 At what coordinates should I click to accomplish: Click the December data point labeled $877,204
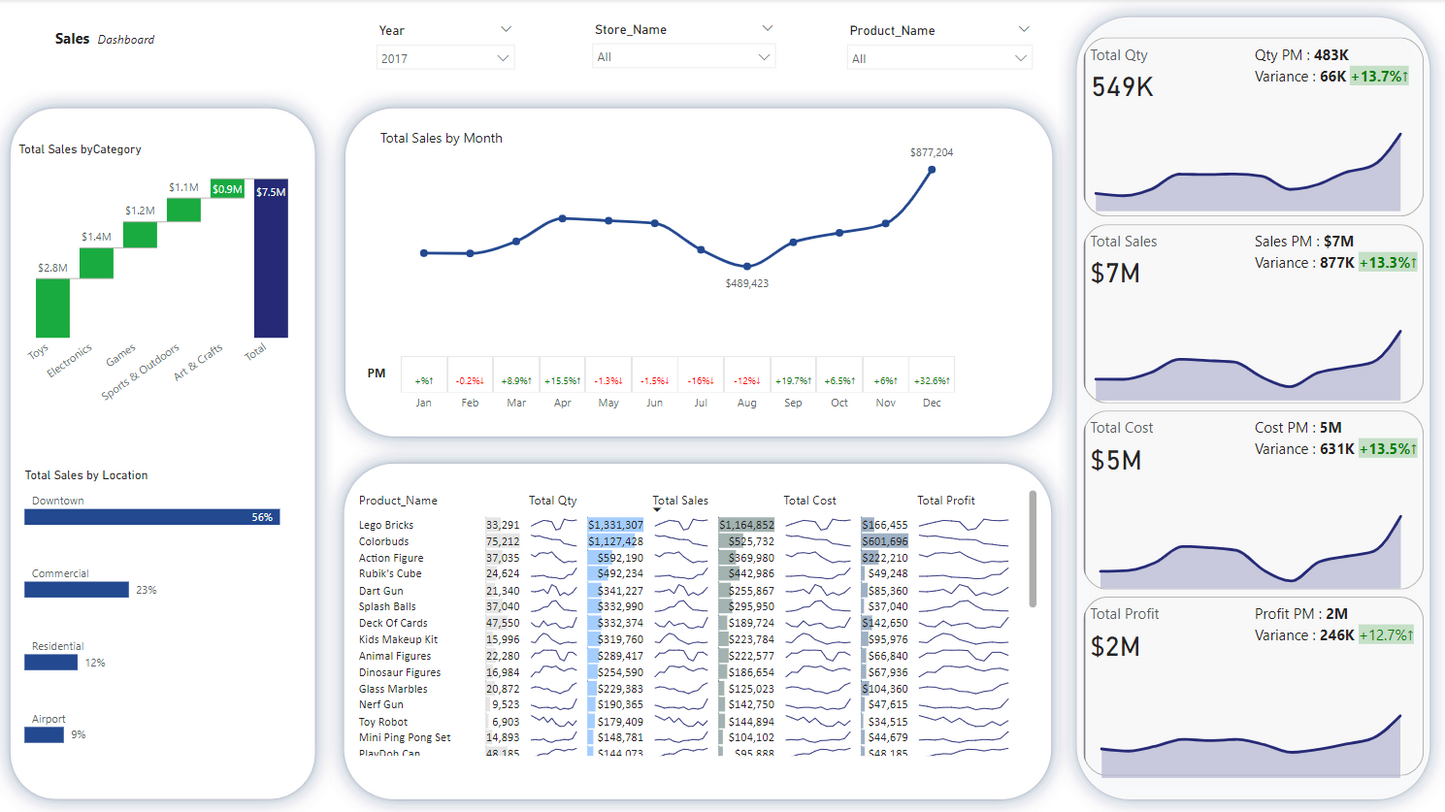pyautogui.click(x=932, y=170)
